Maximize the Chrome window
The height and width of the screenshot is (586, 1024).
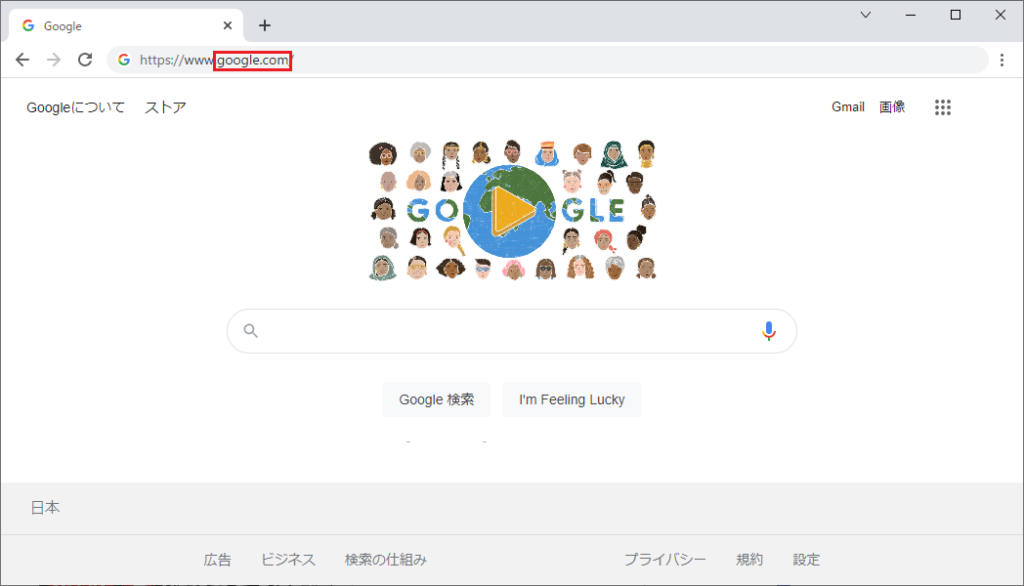point(955,14)
